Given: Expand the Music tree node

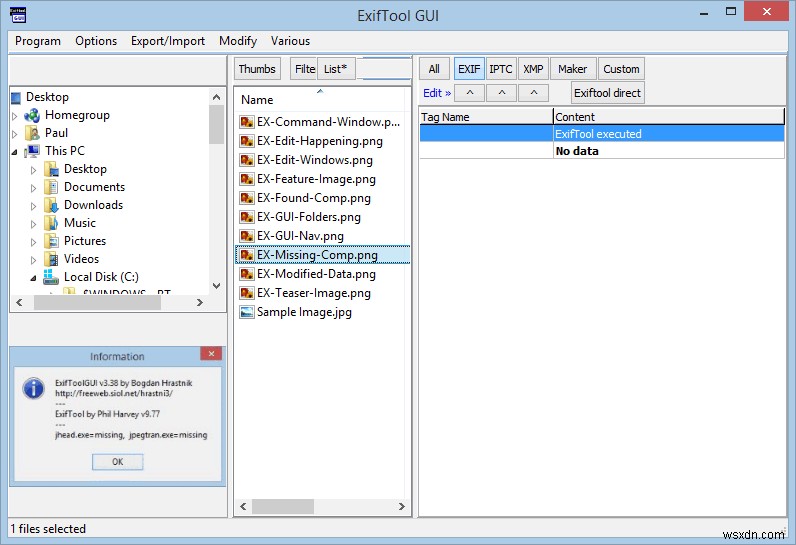Looking at the screenshot, I should 34,224.
